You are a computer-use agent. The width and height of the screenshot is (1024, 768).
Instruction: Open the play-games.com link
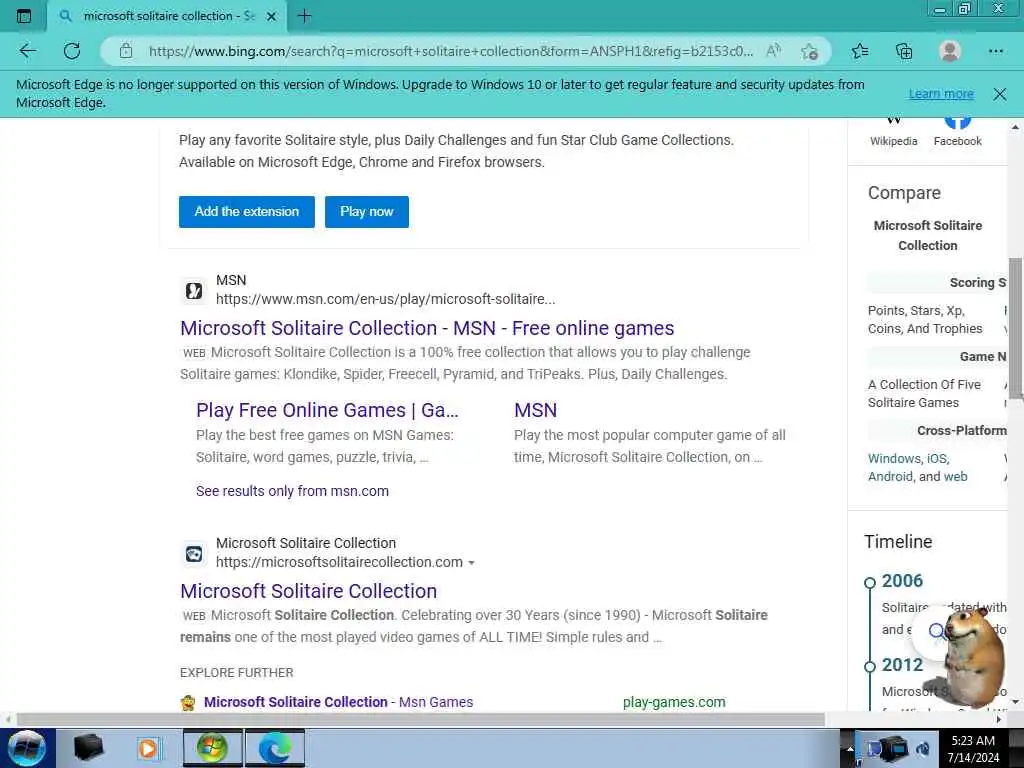click(x=674, y=702)
